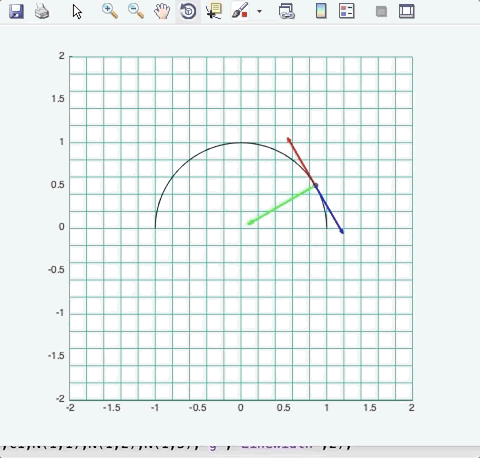Select the Edit Plot arrow tool
The image size is (480, 458).
pos(77,12)
